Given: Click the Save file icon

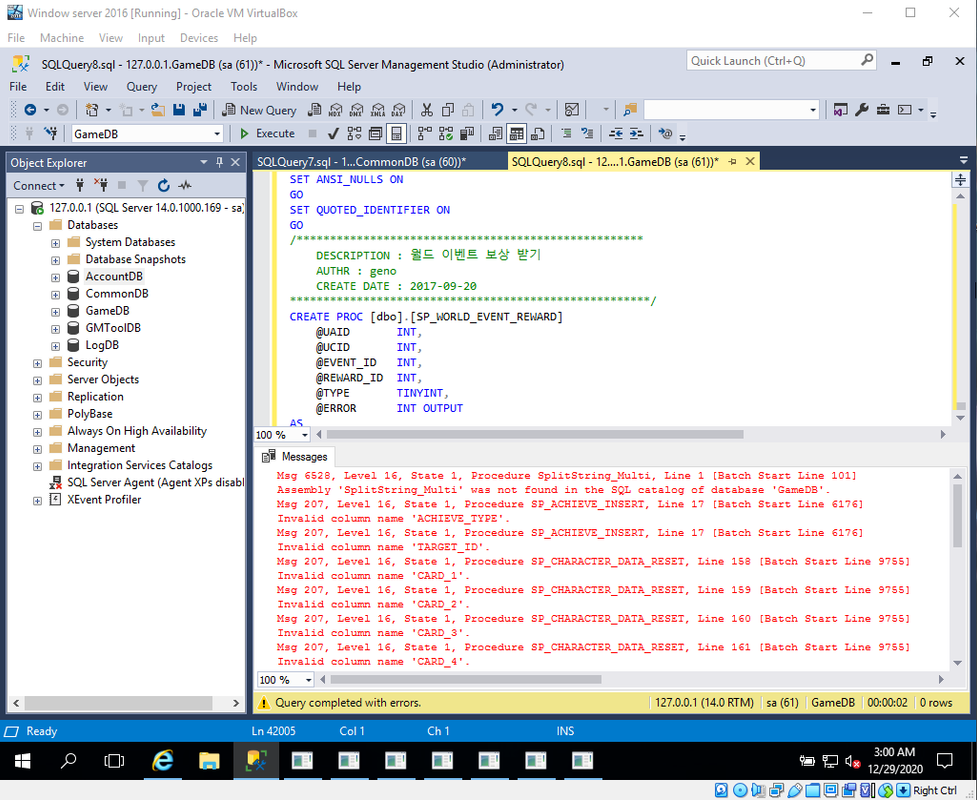Looking at the screenshot, I should click(x=179, y=110).
